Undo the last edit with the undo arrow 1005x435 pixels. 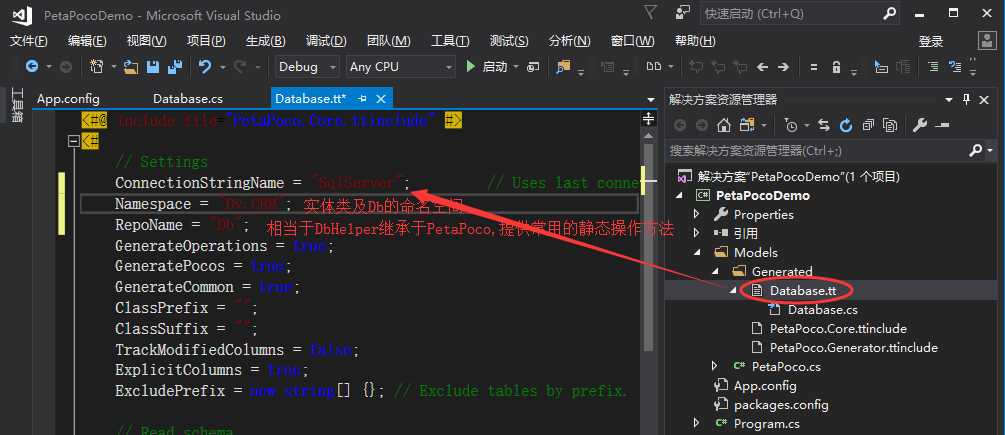coord(204,67)
